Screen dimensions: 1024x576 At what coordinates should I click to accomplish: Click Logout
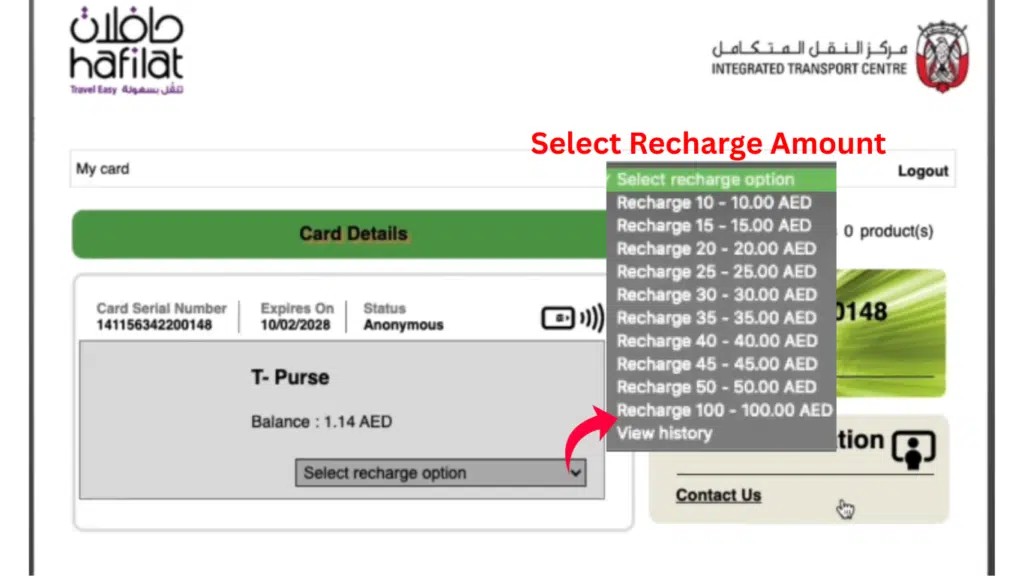pyautogui.click(x=922, y=170)
